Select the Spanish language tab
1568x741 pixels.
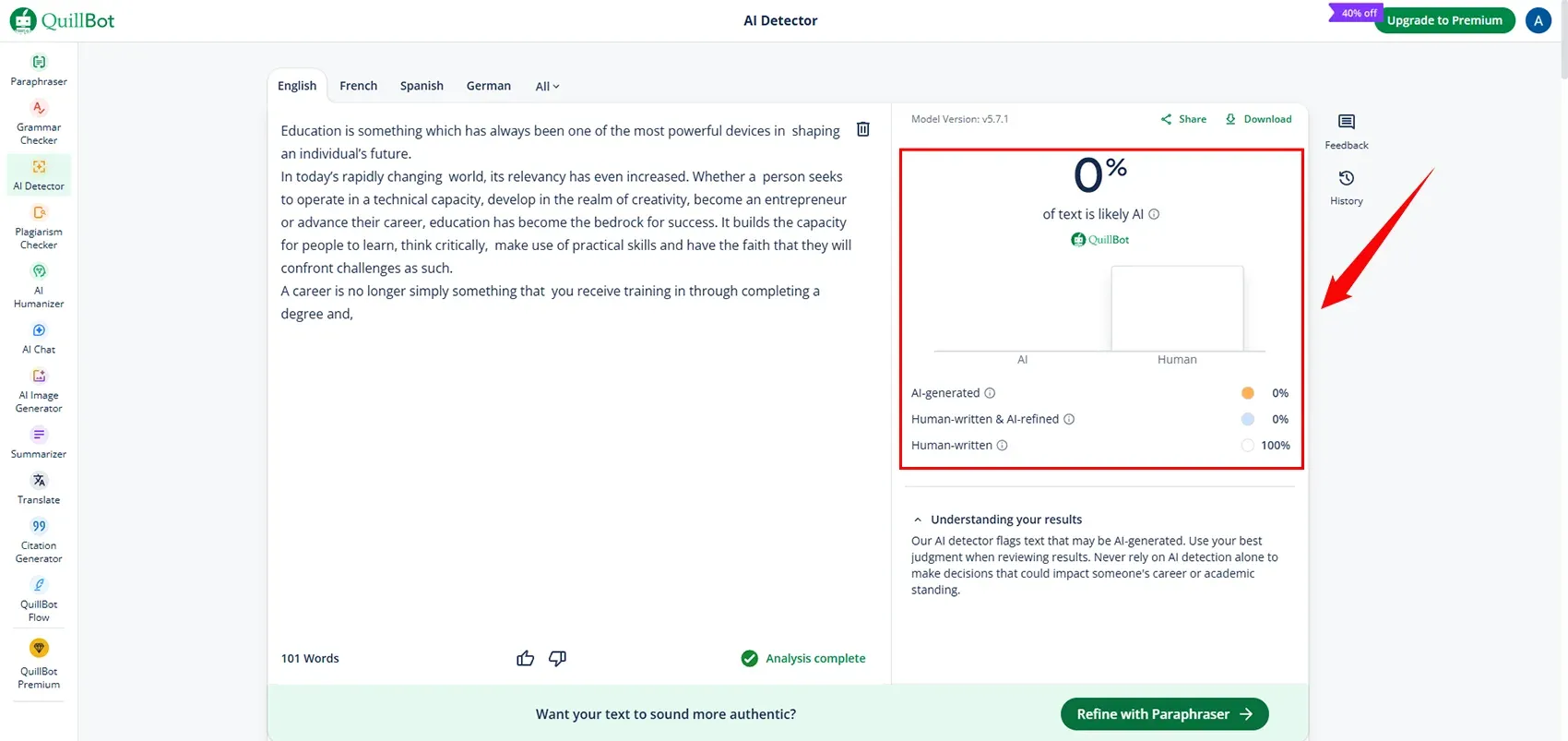pyautogui.click(x=422, y=86)
